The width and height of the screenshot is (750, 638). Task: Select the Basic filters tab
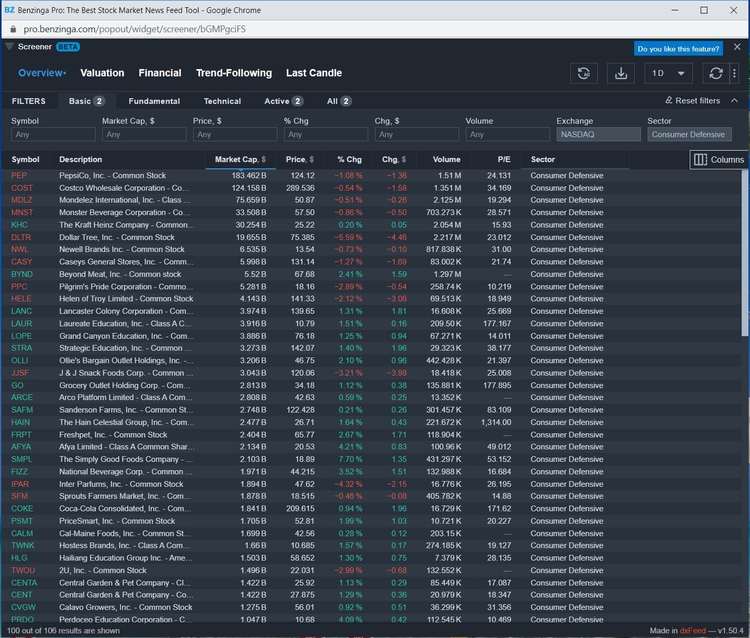pyautogui.click(x=86, y=101)
